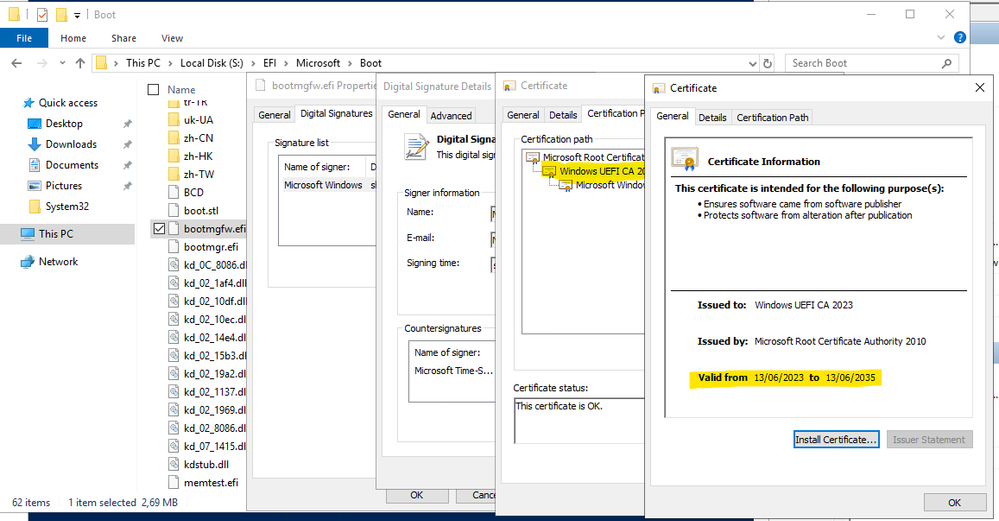Select the uk-UA folder icon
This screenshot has width=999, height=521.
[173, 120]
